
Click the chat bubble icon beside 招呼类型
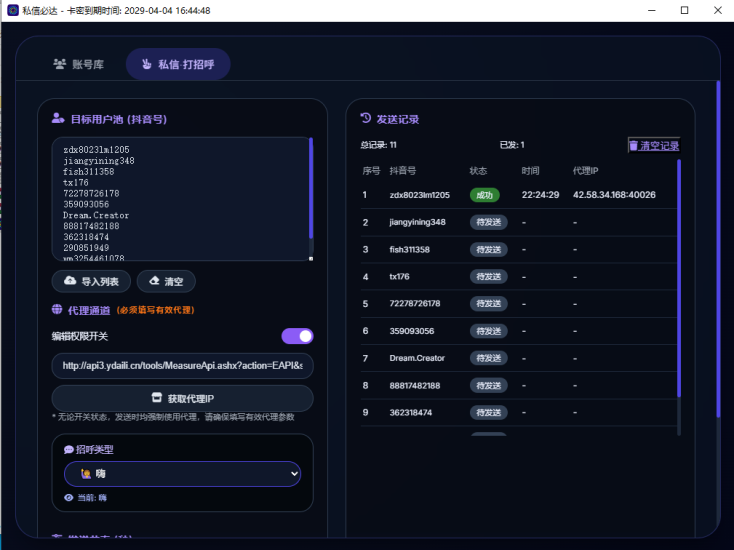coord(68,450)
